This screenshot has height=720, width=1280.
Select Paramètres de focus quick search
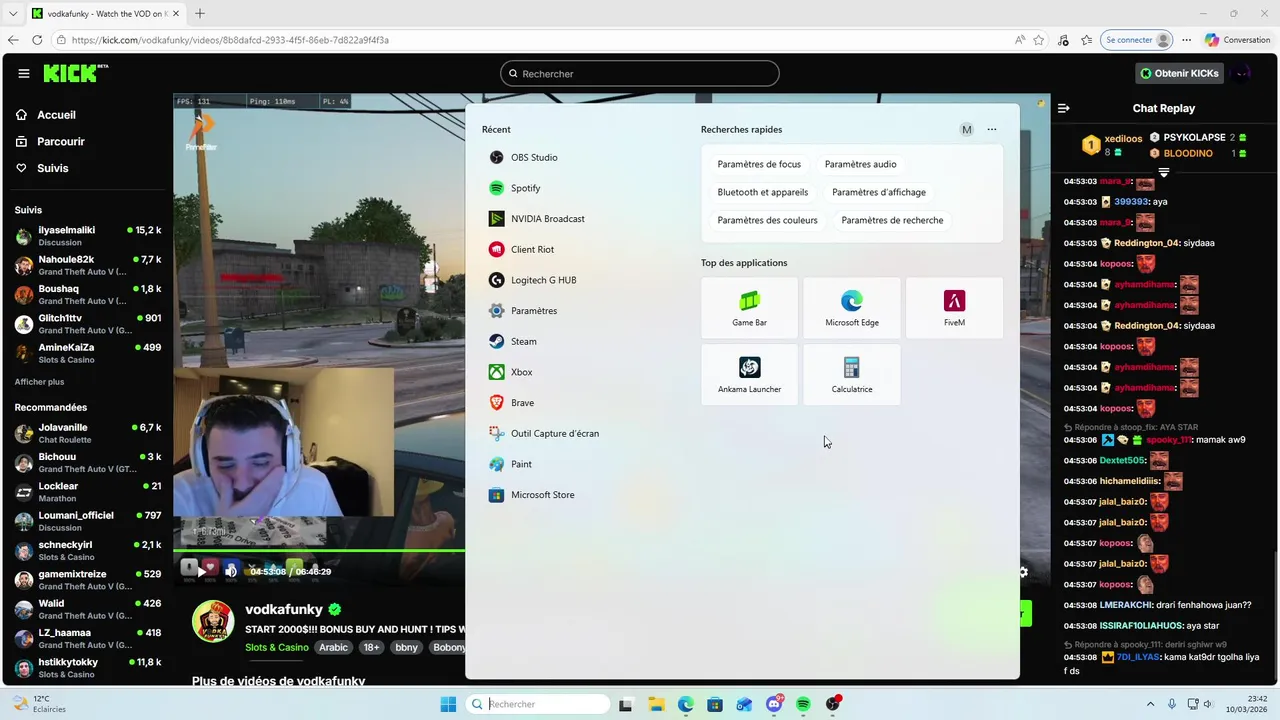tap(759, 164)
